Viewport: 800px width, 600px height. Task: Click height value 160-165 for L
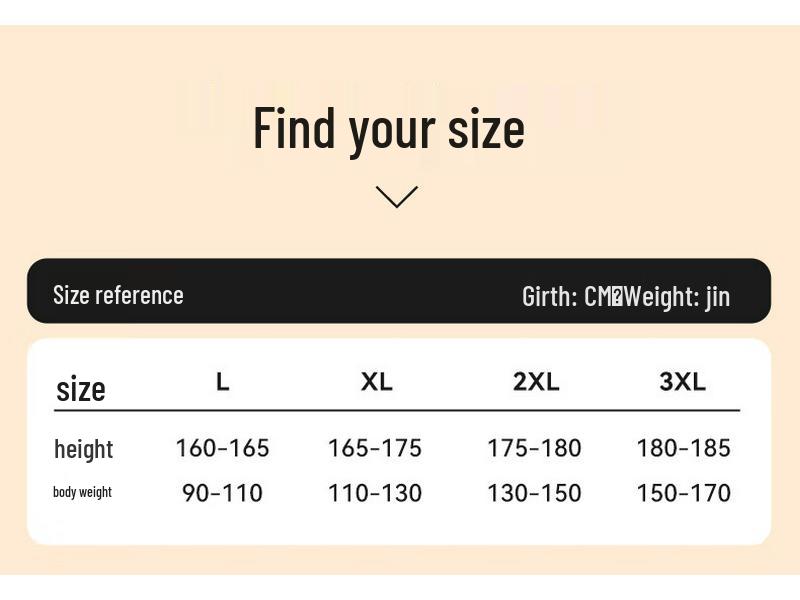[x=222, y=448]
